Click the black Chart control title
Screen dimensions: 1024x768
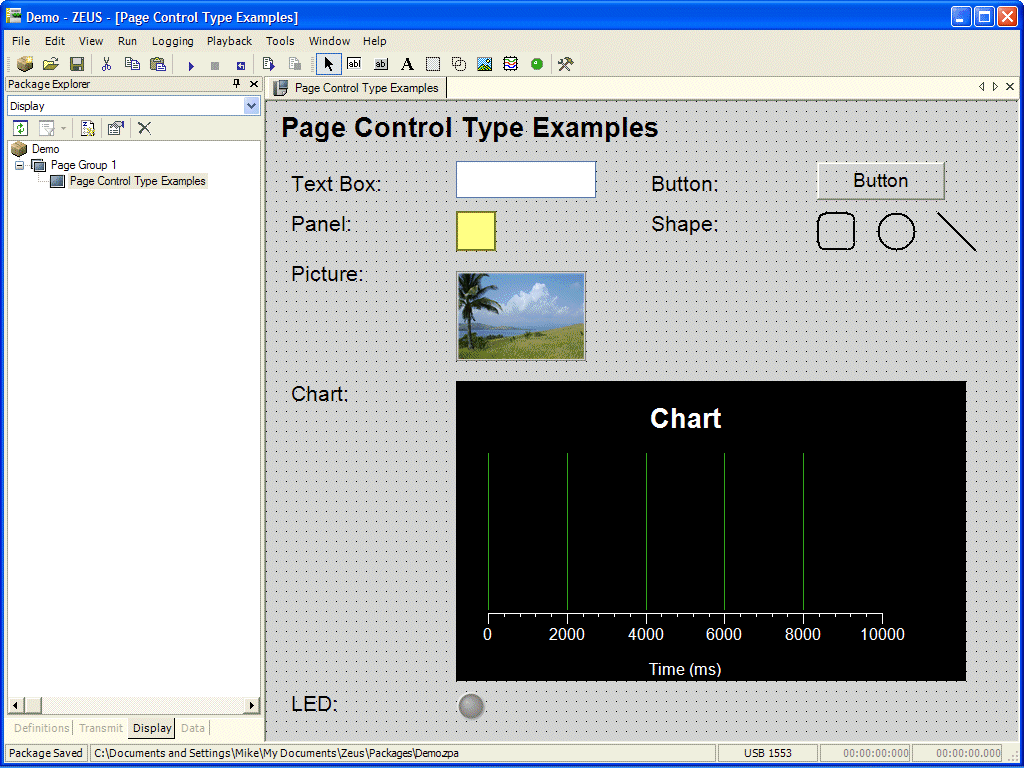click(686, 419)
